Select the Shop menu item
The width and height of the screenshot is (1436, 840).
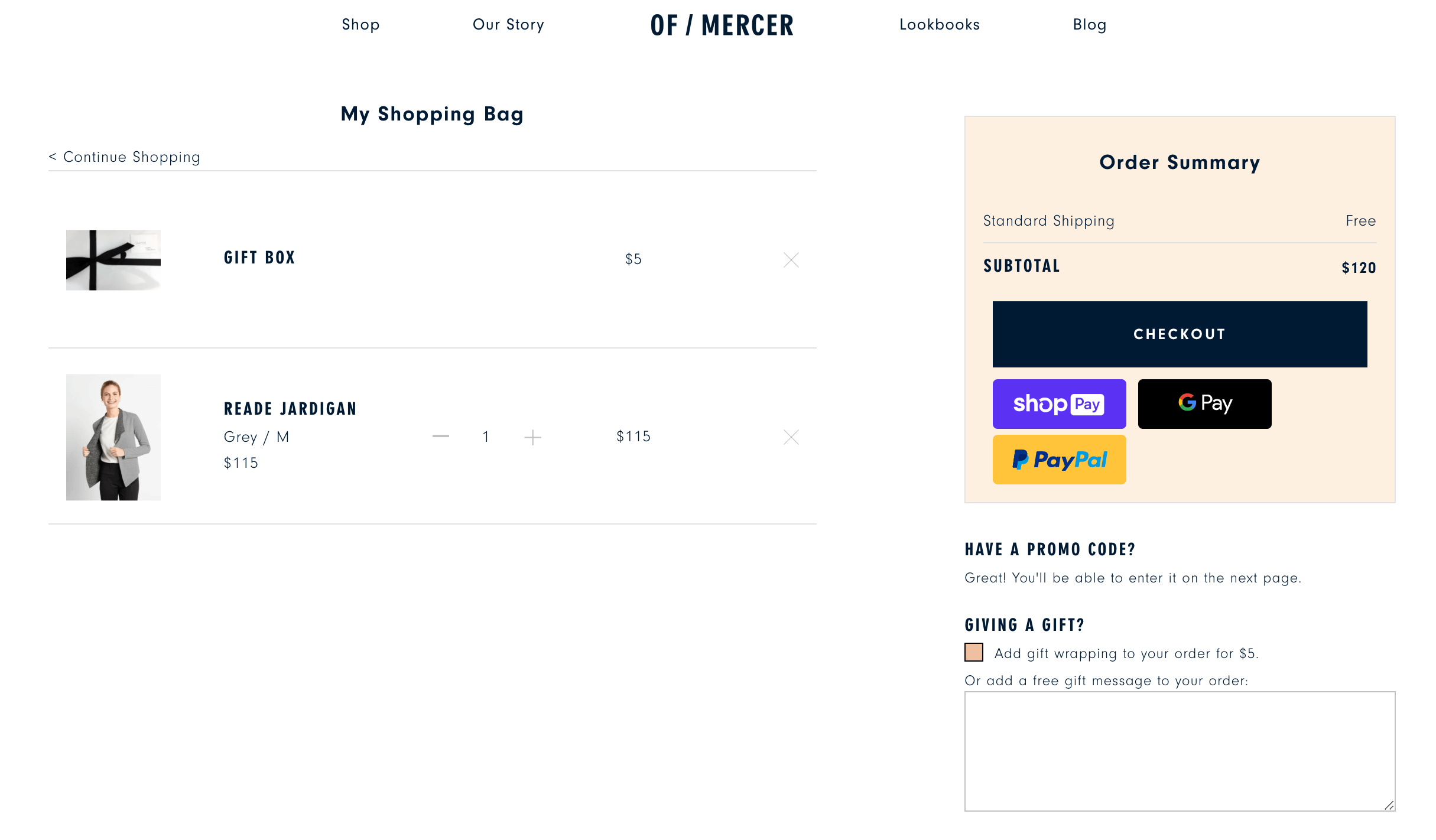coord(359,24)
